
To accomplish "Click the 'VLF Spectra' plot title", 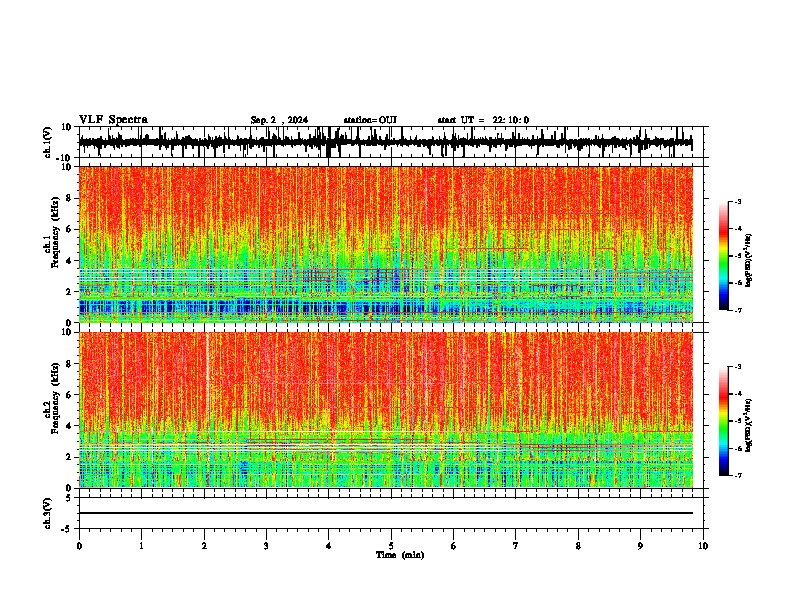I will point(113,120).
